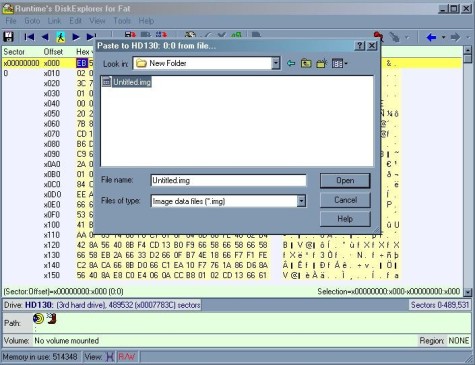Click the red pin icon in toolbar
Viewport: 475px width, 365px height.
378,36
